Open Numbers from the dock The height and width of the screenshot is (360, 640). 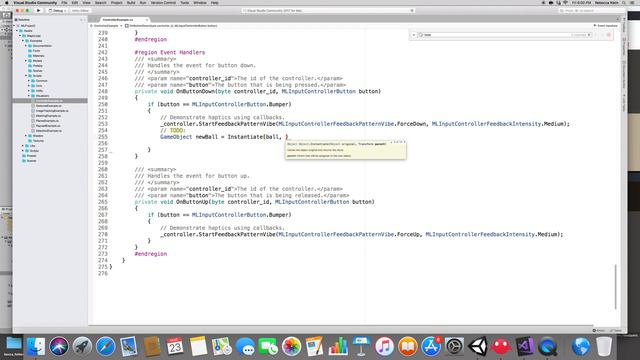pos(338,347)
